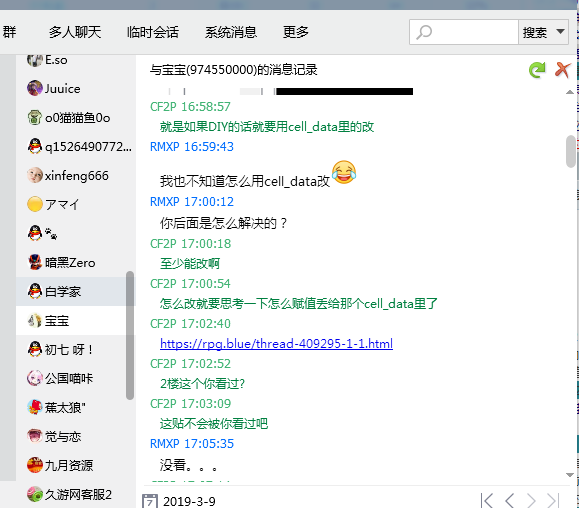Click message '这贴不会被你看过吧'

coord(214,423)
